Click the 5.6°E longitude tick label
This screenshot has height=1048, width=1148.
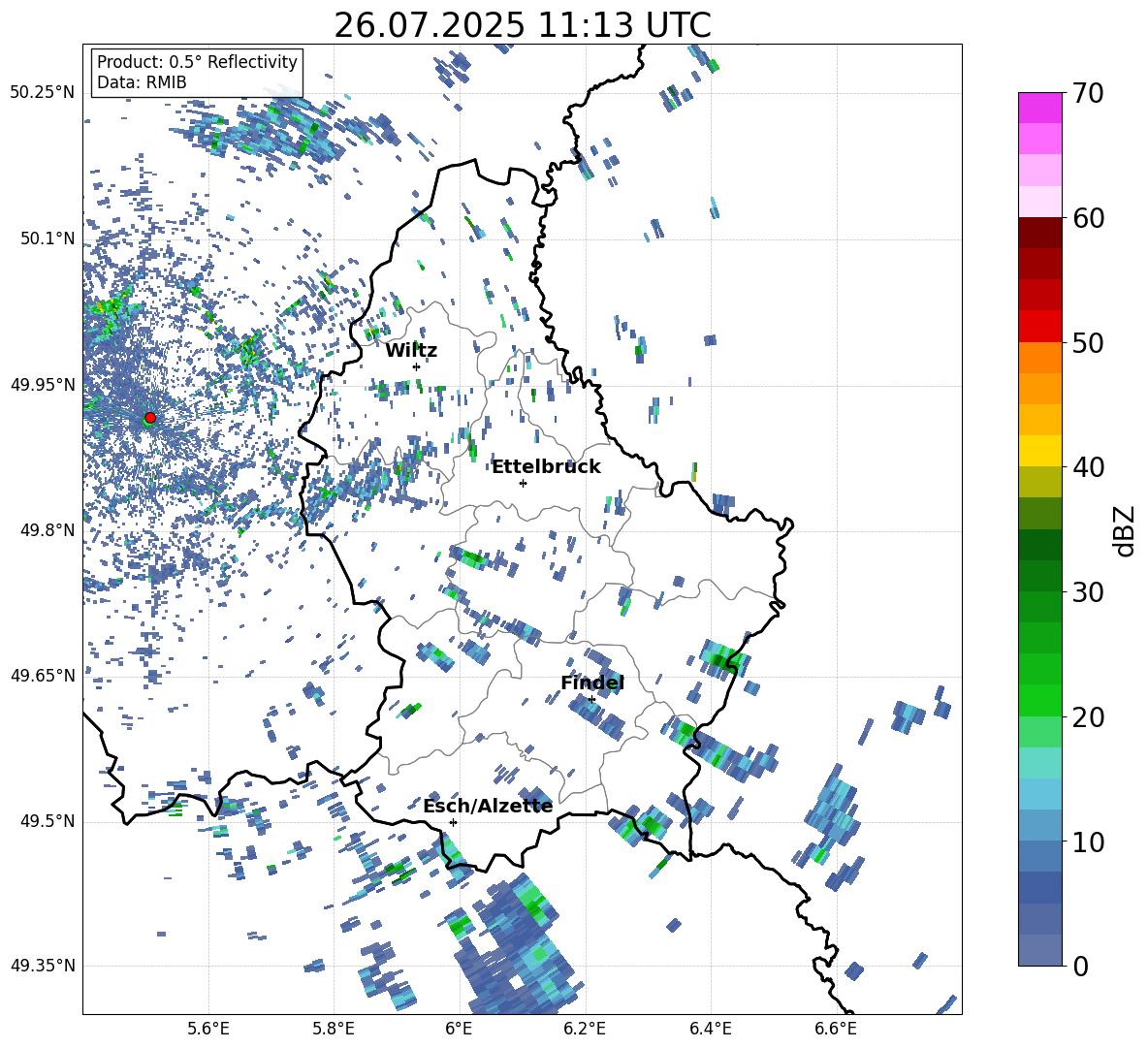[x=207, y=1029]
